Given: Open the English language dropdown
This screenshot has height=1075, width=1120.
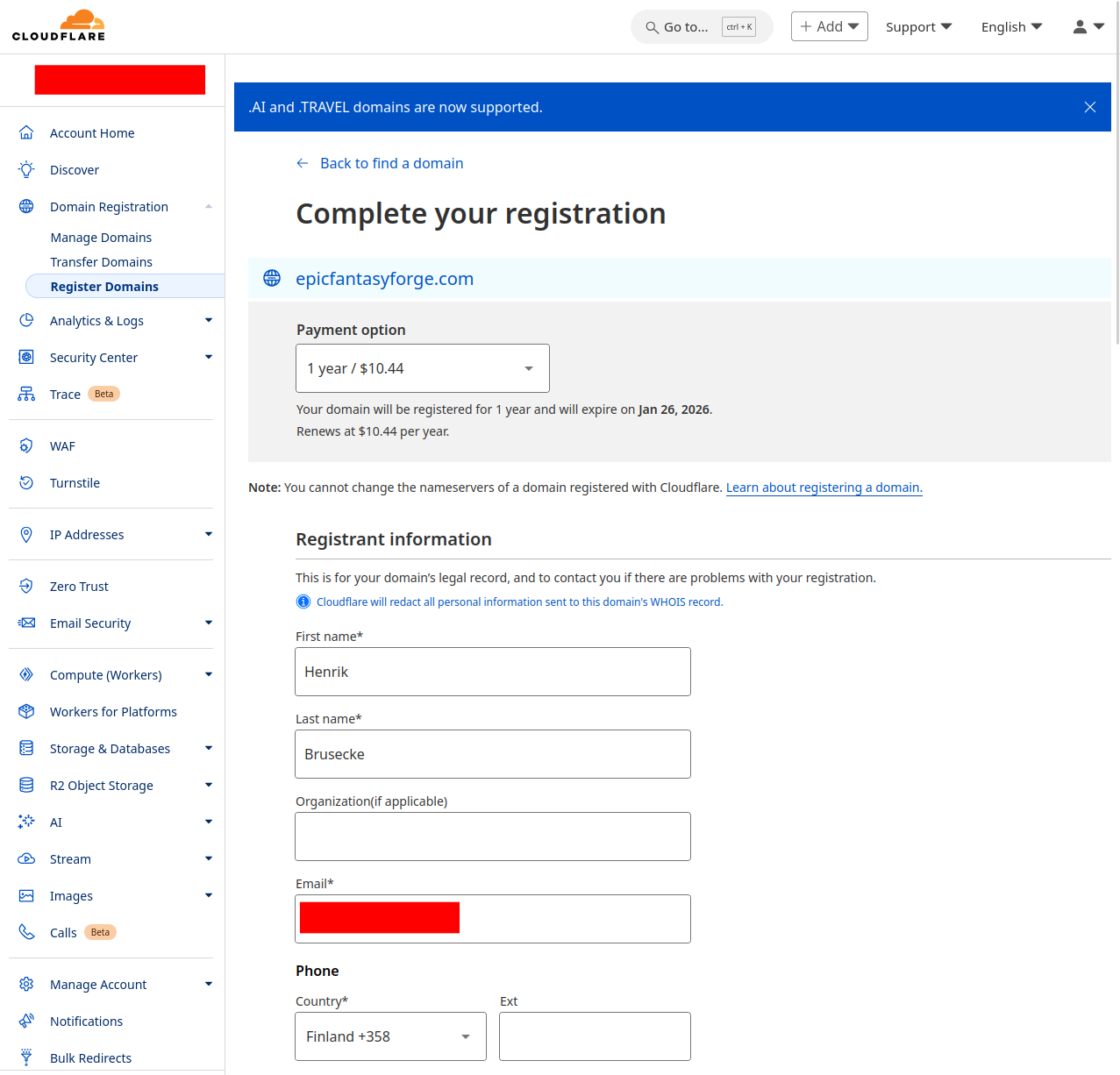Looking at the screenshot, I should 1011,27.
